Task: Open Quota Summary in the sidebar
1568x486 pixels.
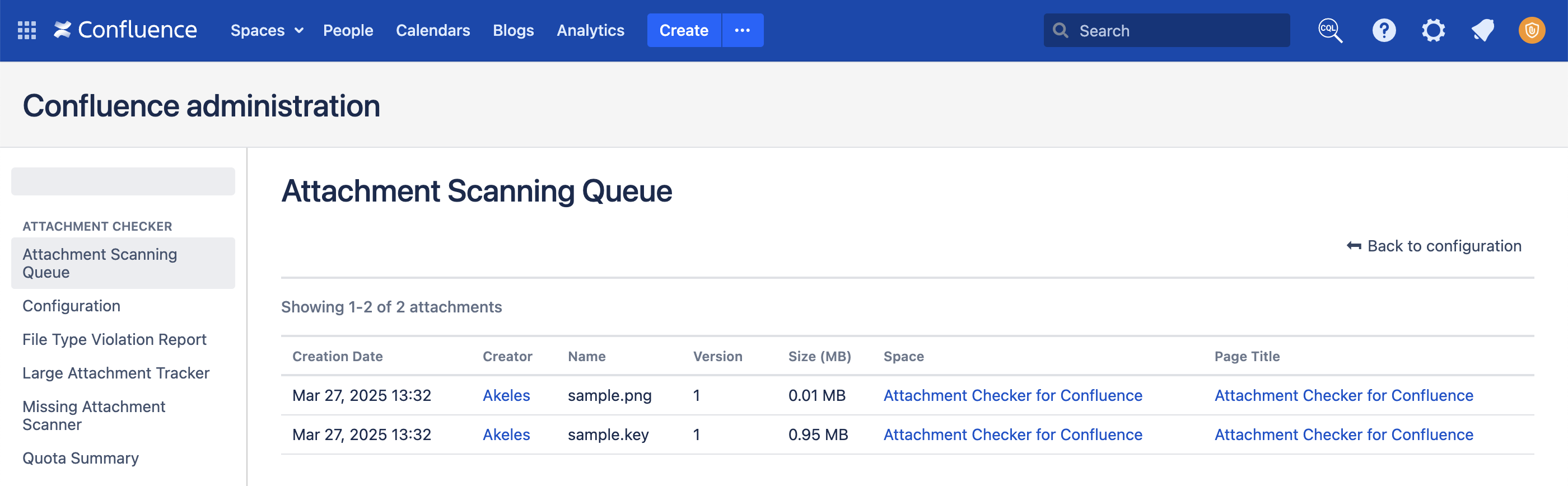Action: [80, 458]
